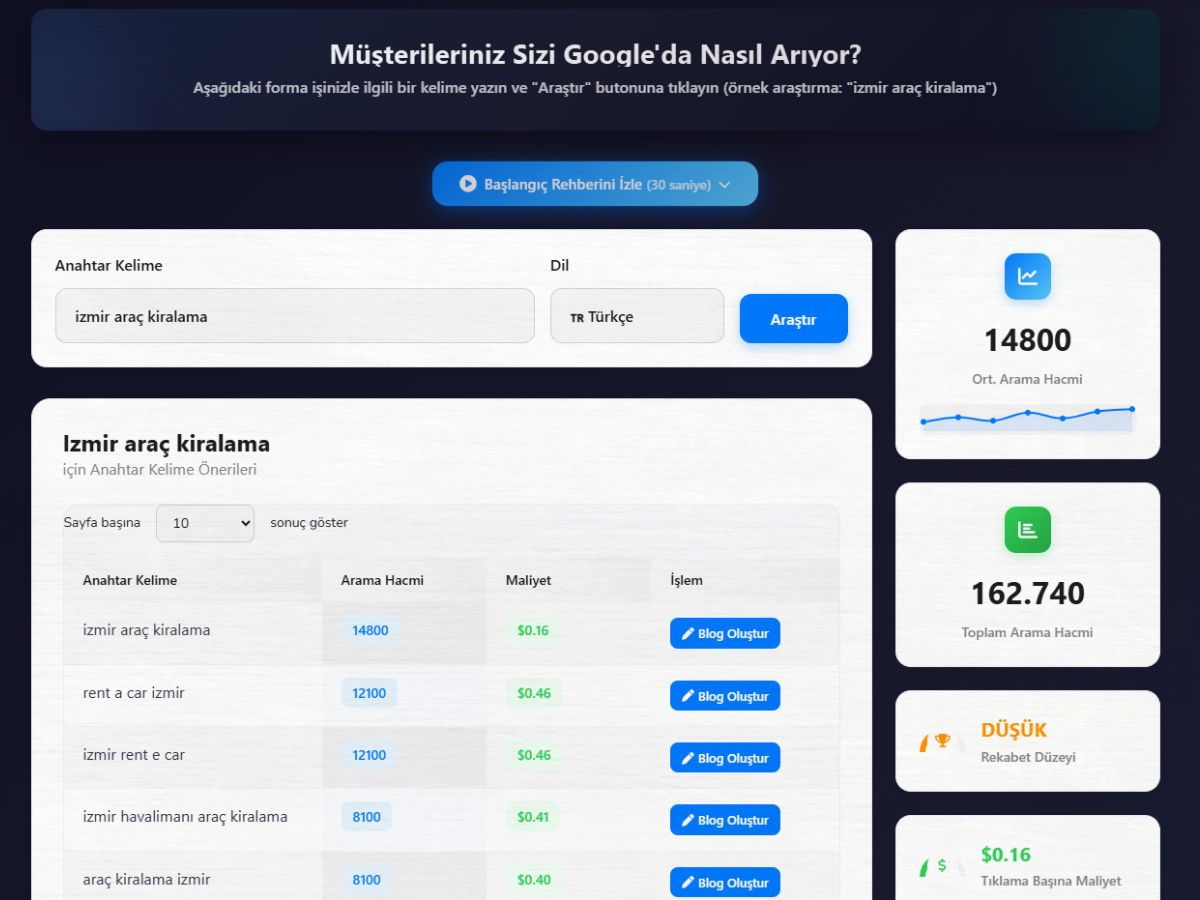The image size is (1200, 900).
Task: Create blog for rent a car izmir
Action: point(724,696)
